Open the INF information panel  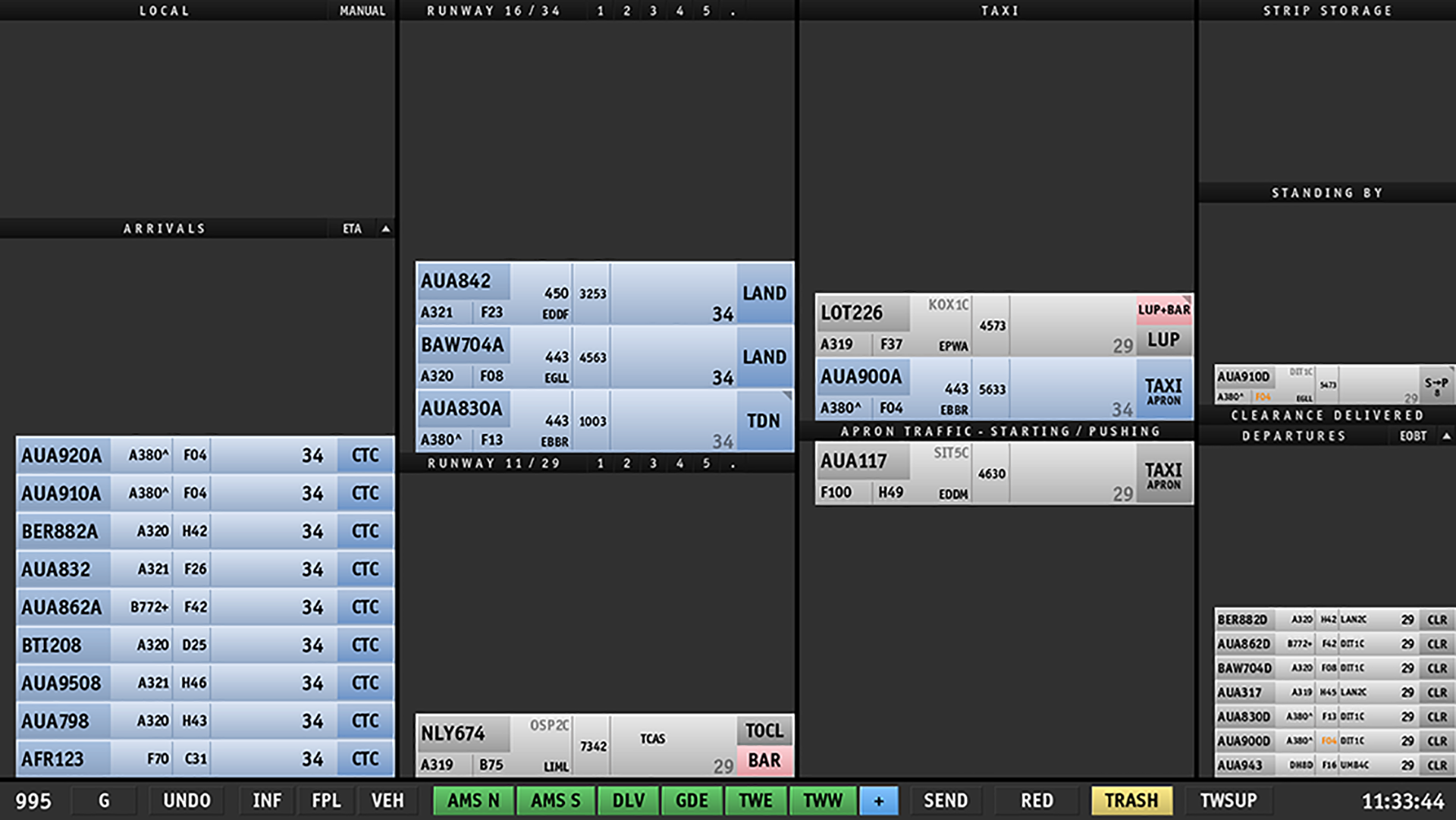265,800
